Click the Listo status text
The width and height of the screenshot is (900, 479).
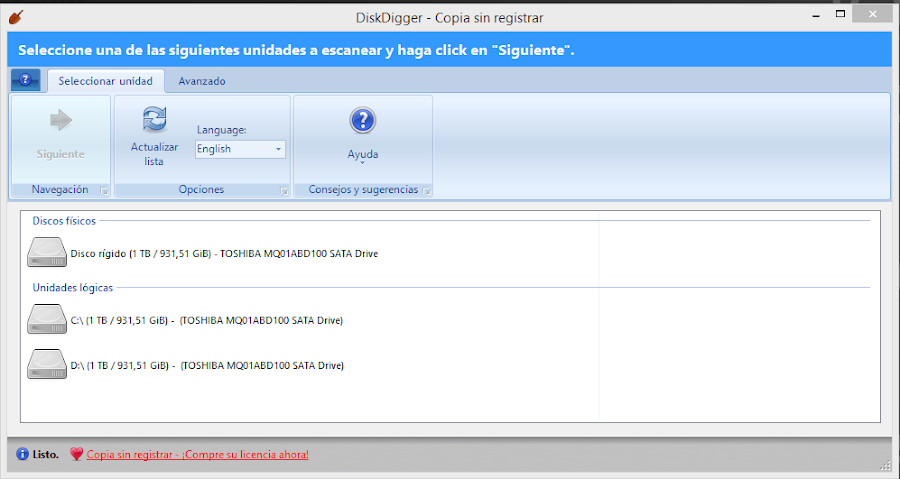(45, 454)
